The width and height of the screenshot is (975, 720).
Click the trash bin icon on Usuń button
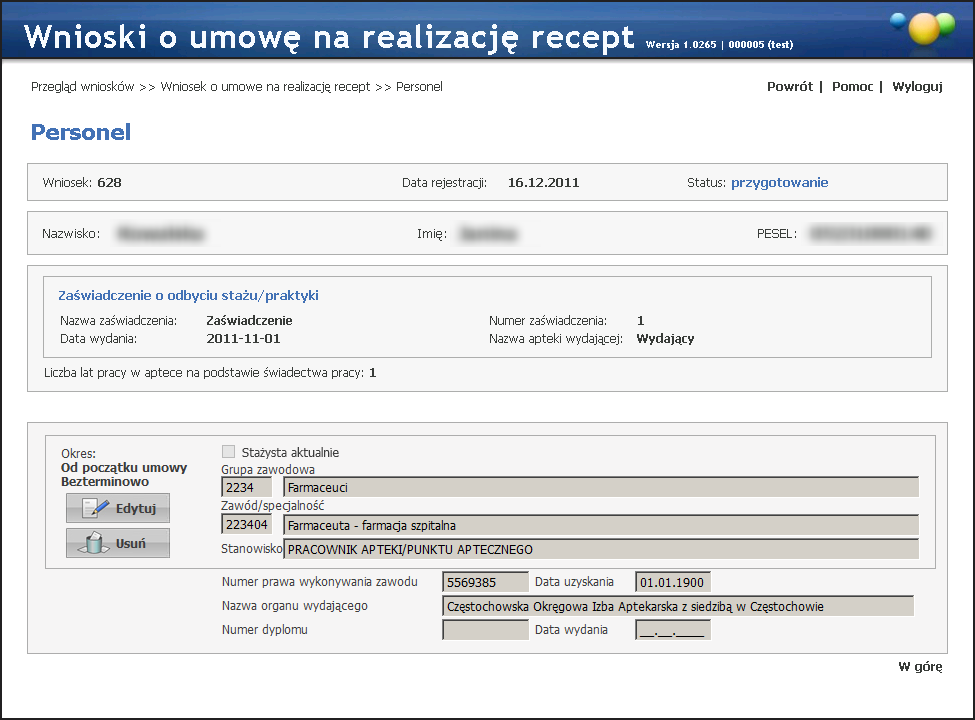click(x=95, y=543)
